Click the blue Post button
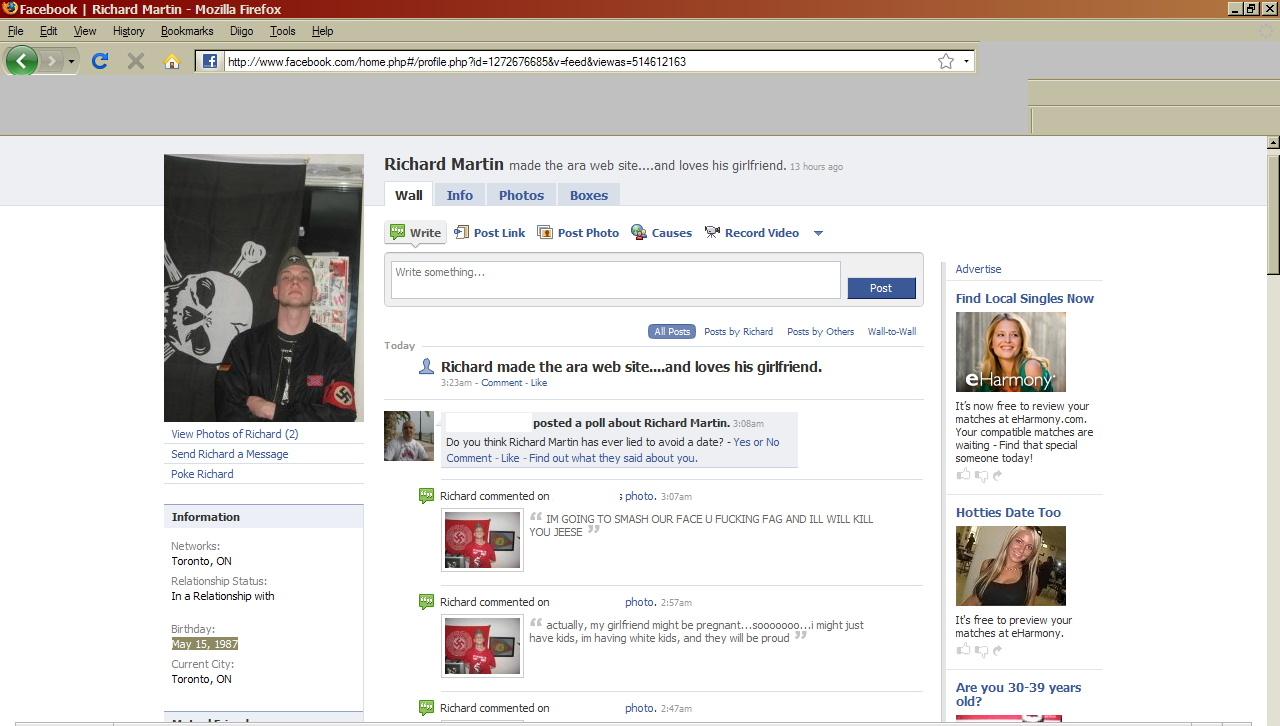The image size is (1280, 726). (881, 288)
